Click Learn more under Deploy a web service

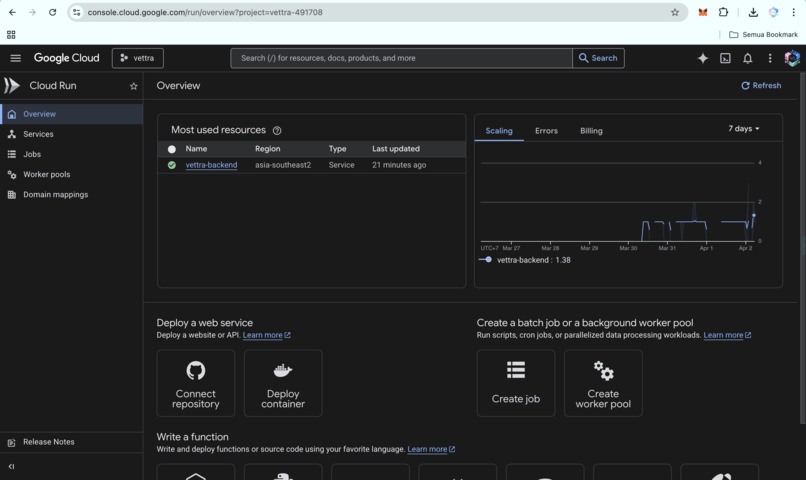click(266, 335)
